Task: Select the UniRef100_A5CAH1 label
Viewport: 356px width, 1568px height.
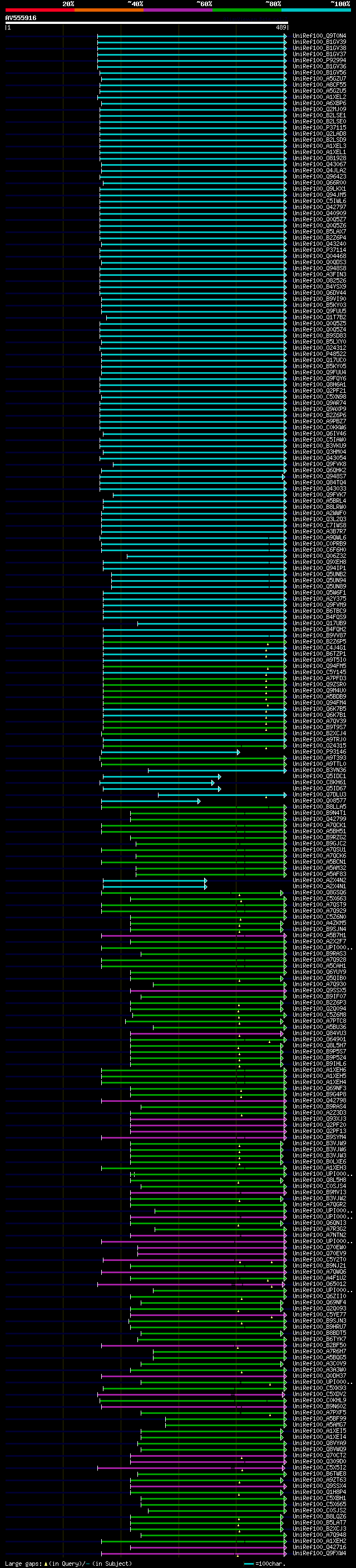Action: point(319,966)
